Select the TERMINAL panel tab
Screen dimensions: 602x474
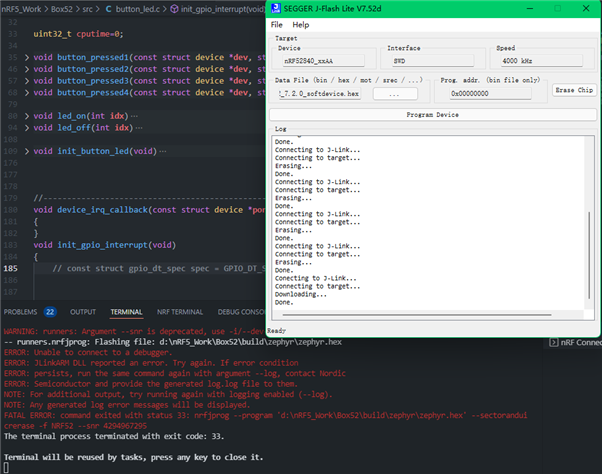(x=126, y=312)
